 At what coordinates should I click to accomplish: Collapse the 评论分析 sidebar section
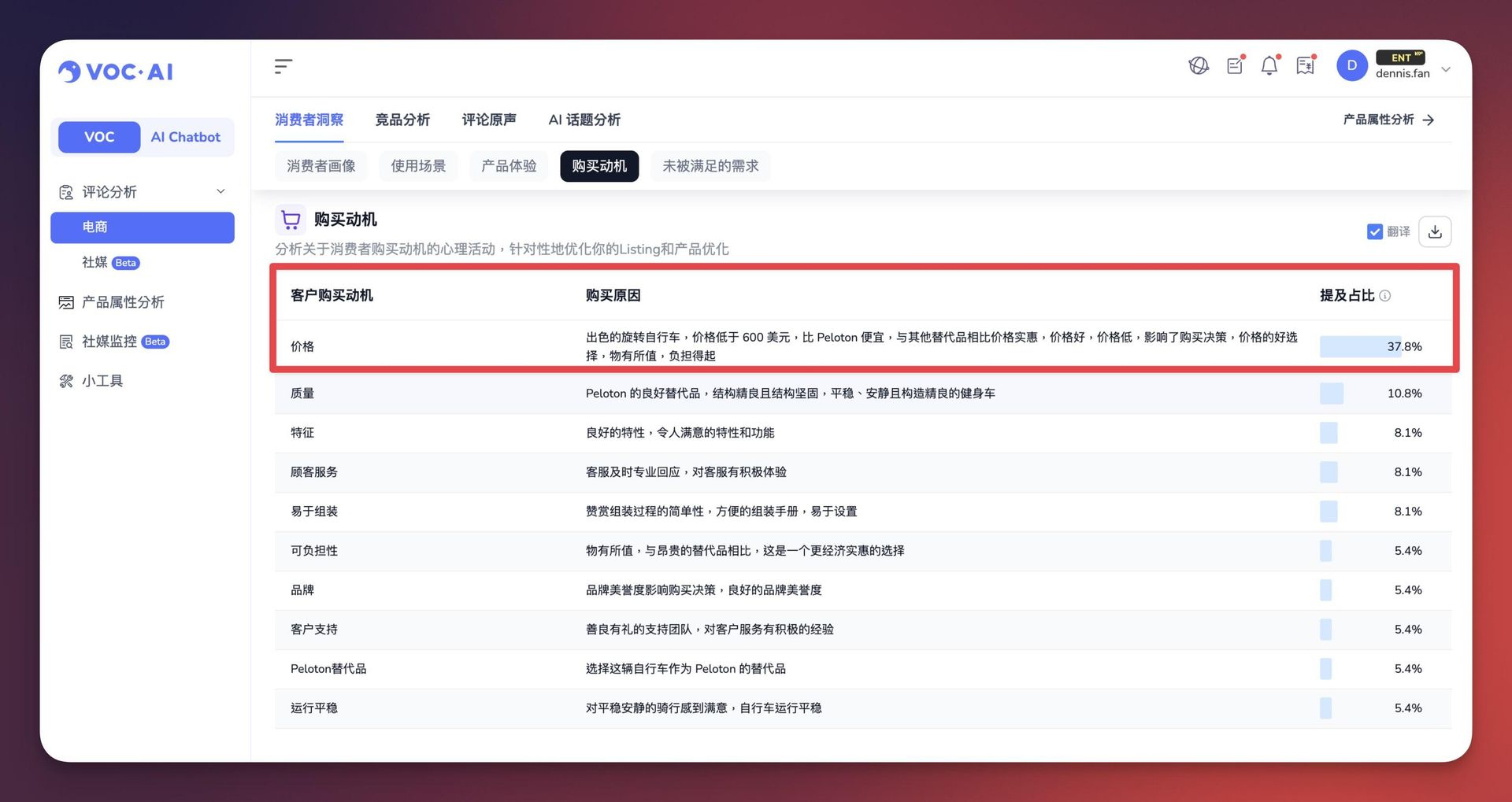click(x=220, y=191)
